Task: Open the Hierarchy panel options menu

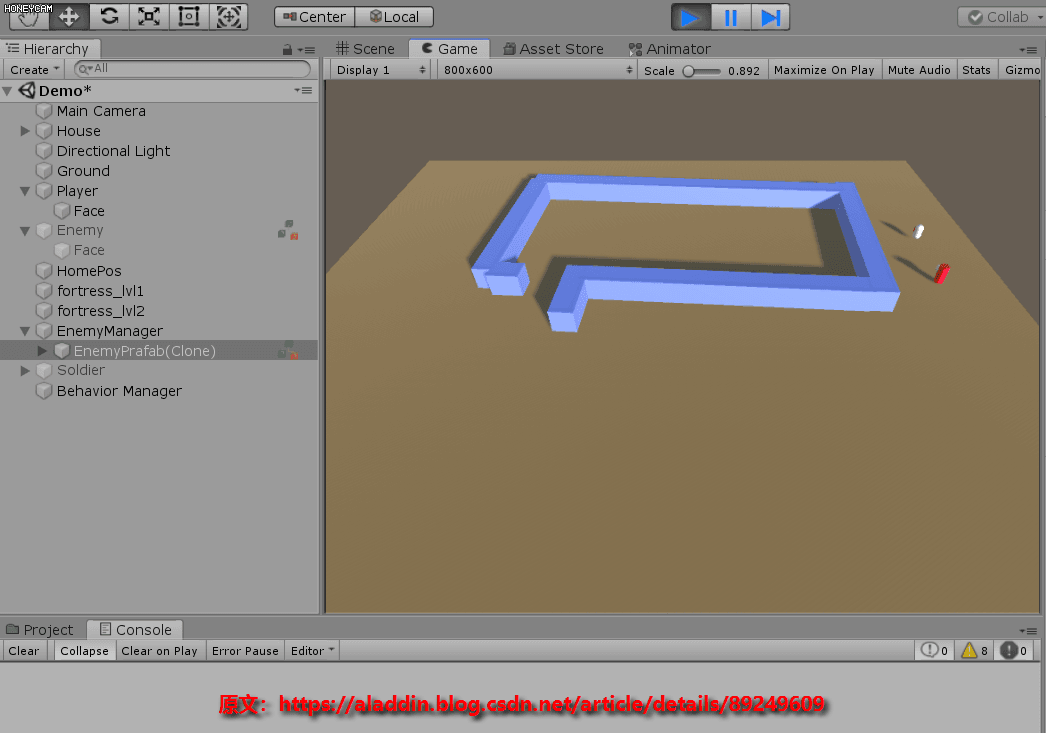Action: pos(306,49)
